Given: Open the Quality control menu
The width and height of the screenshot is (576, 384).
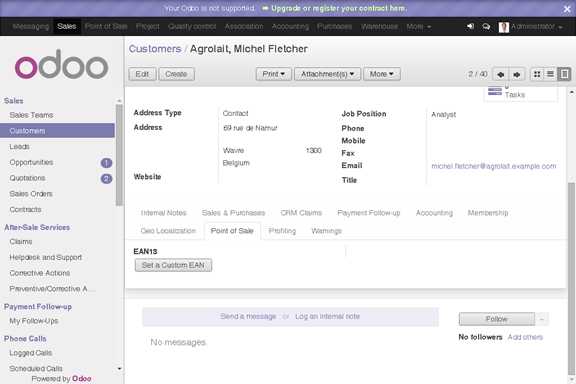Looking at the screenshot, I should point(192,26).
